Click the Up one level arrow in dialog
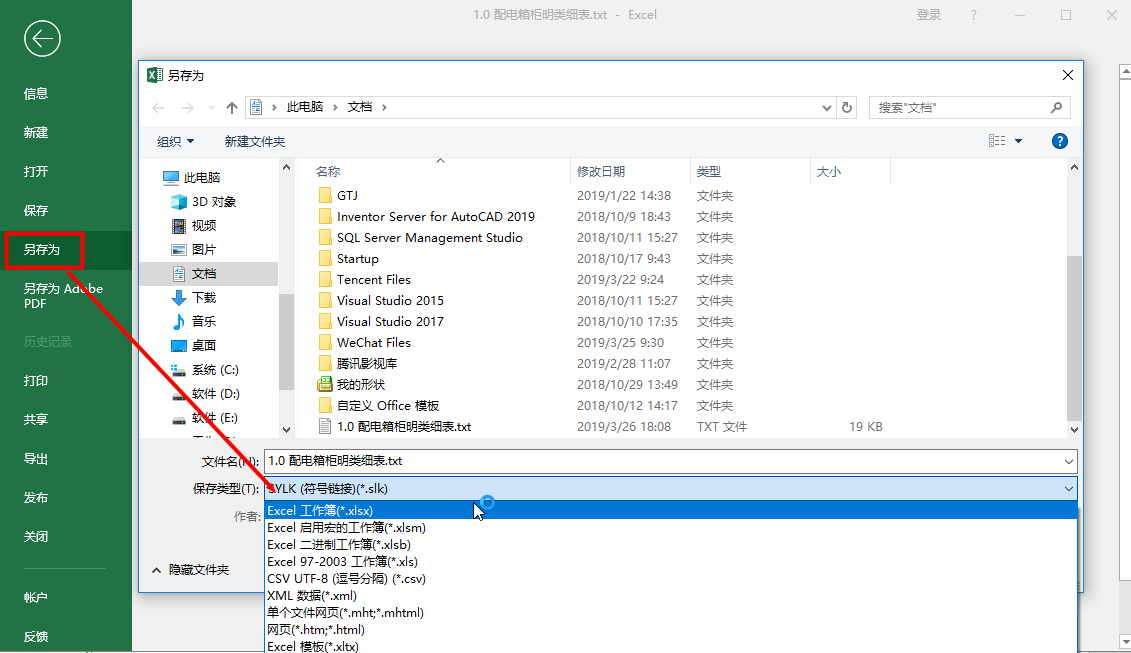 click(232, 108)
